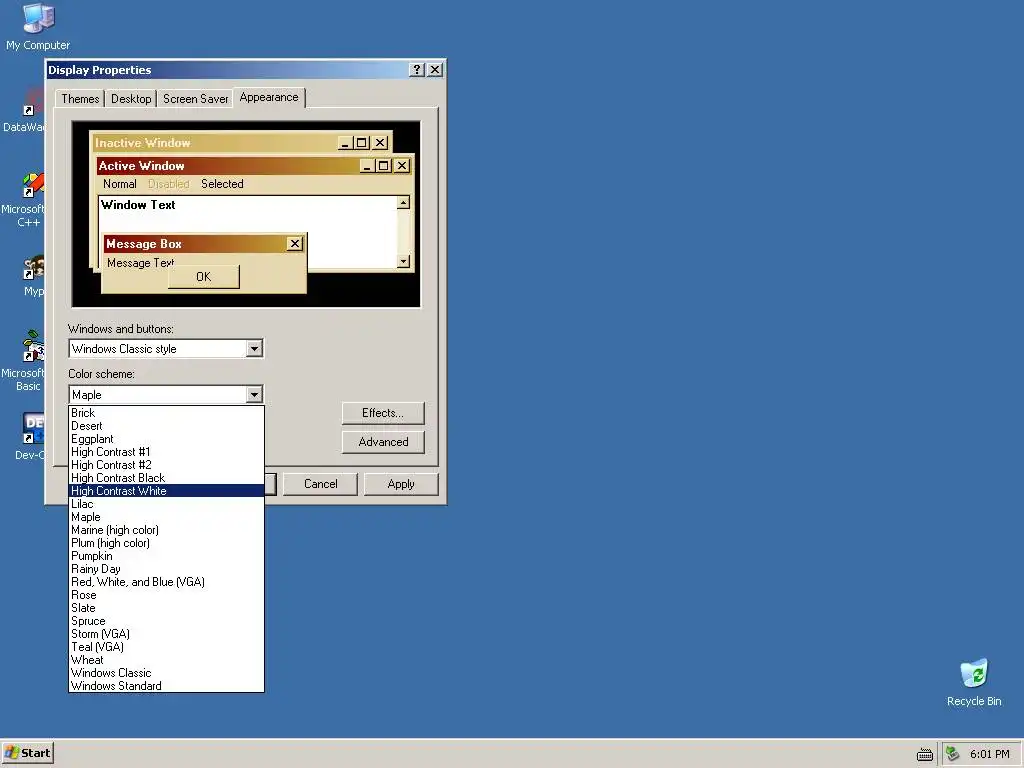The width and height of the screenshot is (1024, 768).
Task: Click Selected menu item in preview
Action: click(222, 184)
